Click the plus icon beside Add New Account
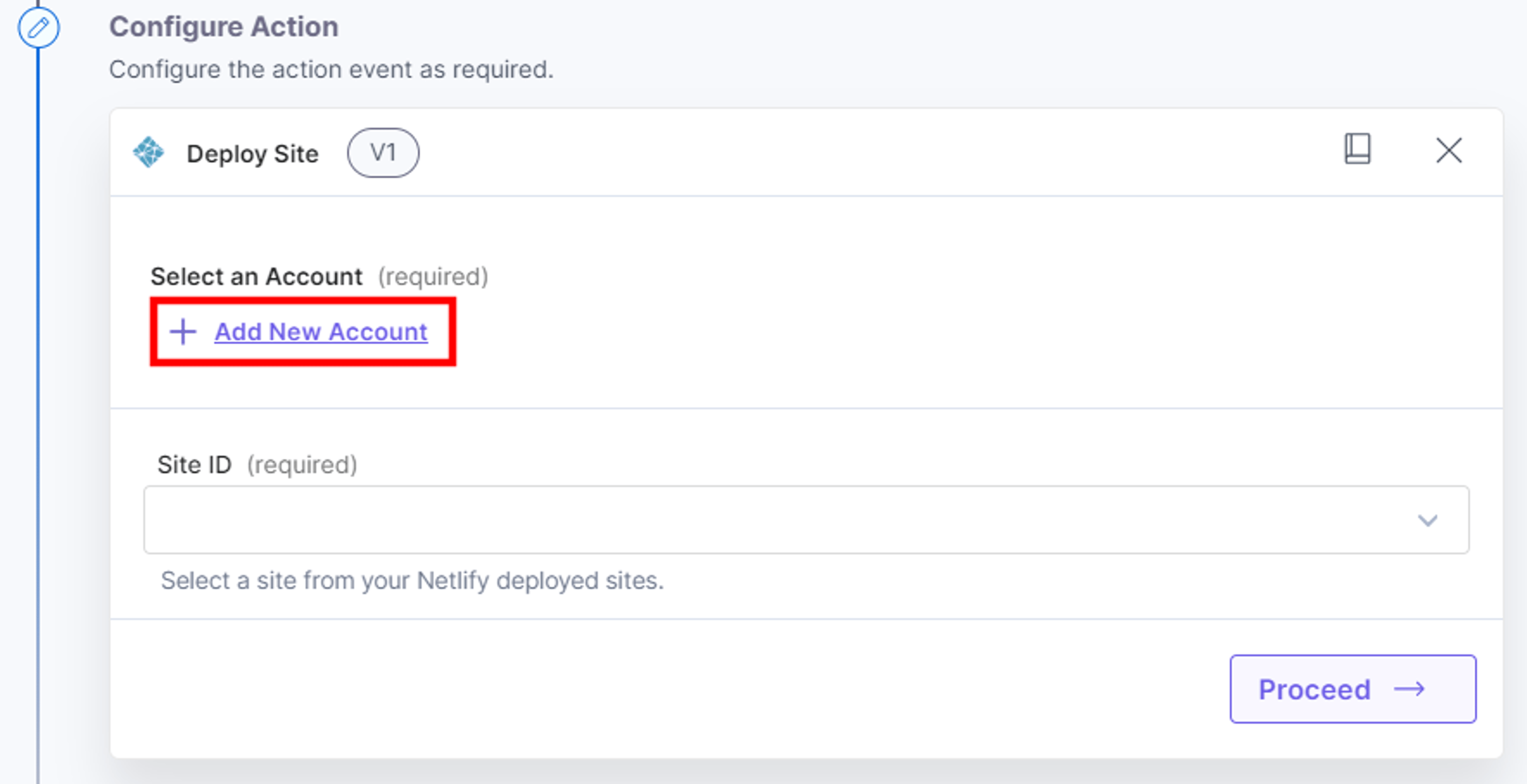The image size is (1527, 784). coord(183,332)
